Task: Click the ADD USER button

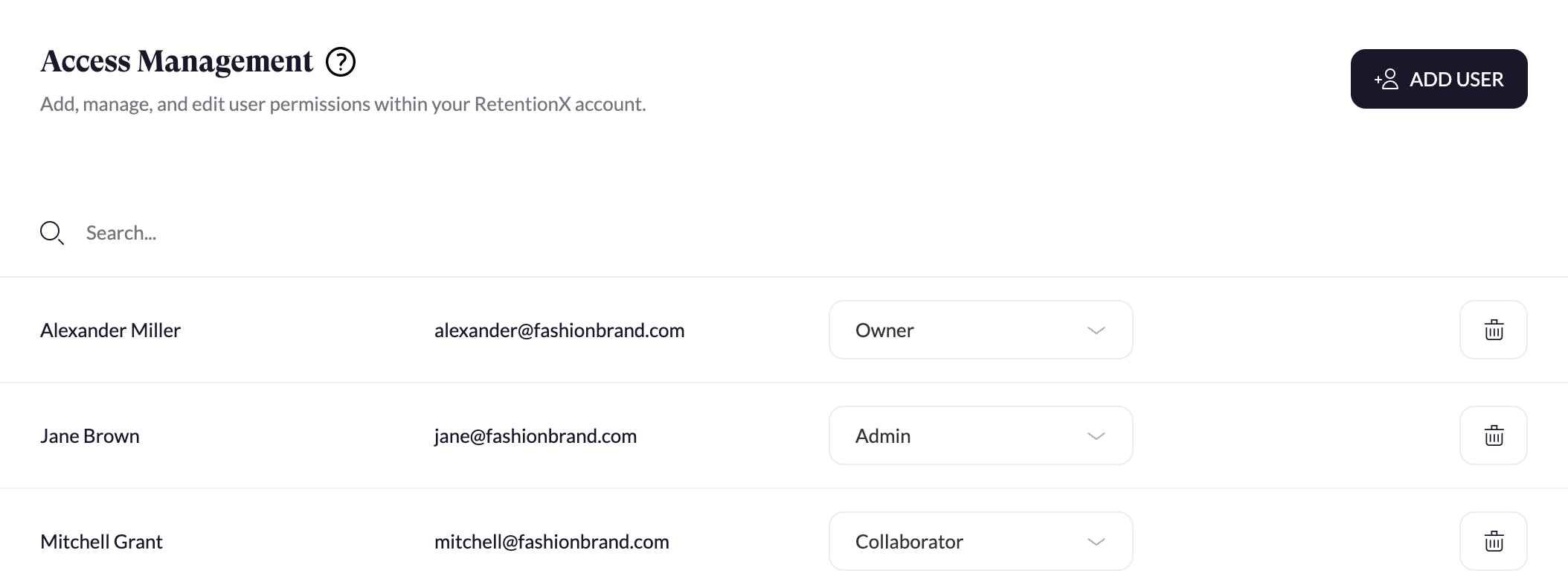Action: 1439,79
